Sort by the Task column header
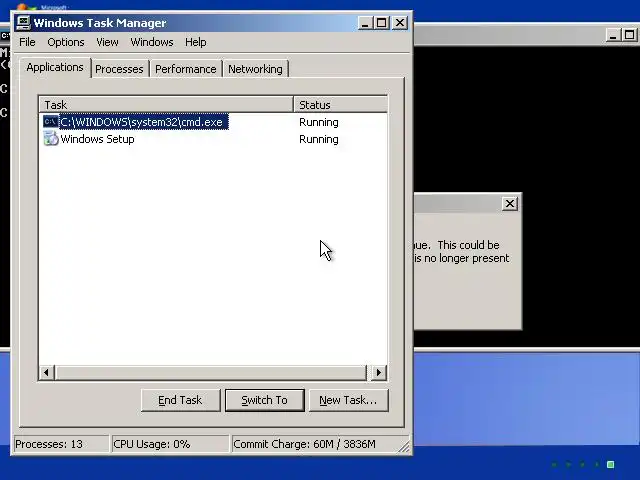Screen dimensions: 640x480 point(167,104)
